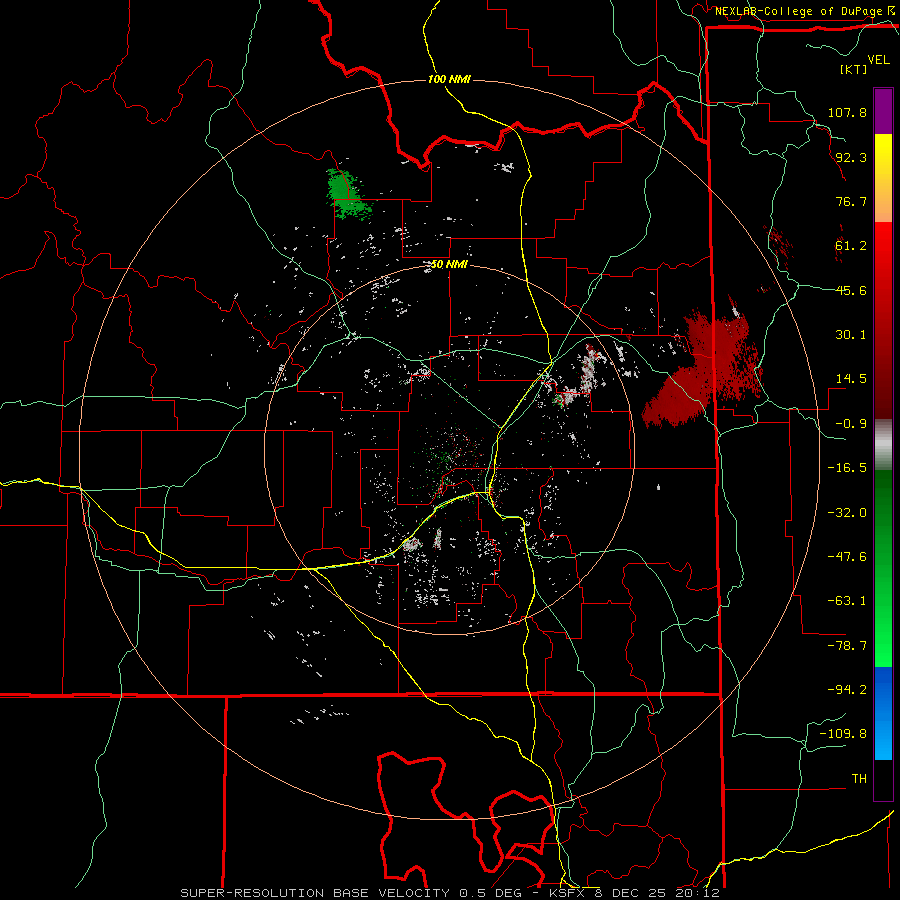Select the 76.7 legend value
The width and height of the screenshot is (900, 900).
pos(851,201)
